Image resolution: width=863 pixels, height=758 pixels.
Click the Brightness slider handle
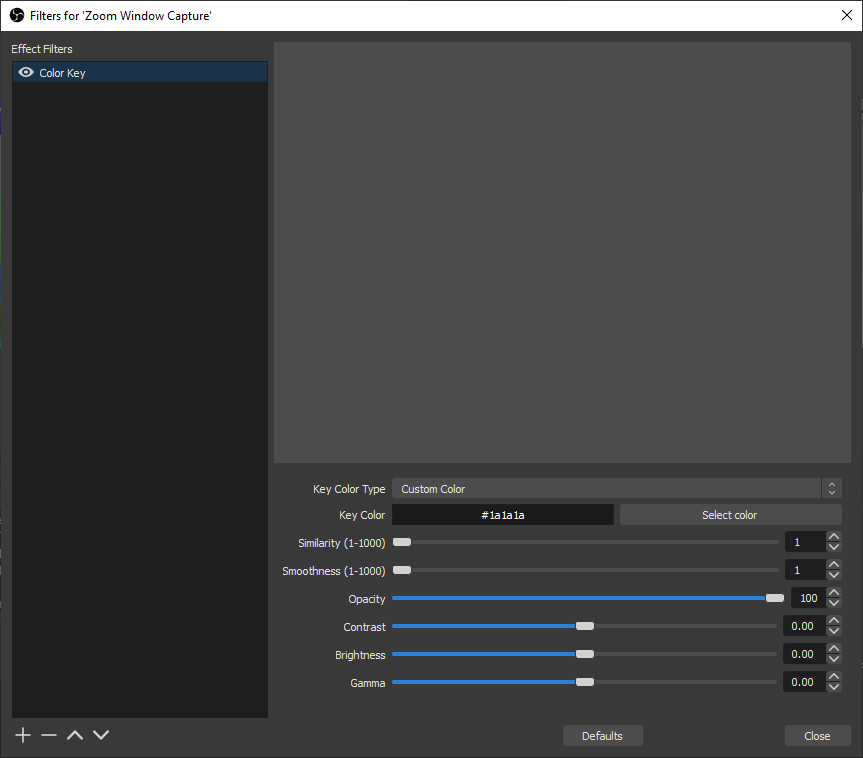point(585,654)
